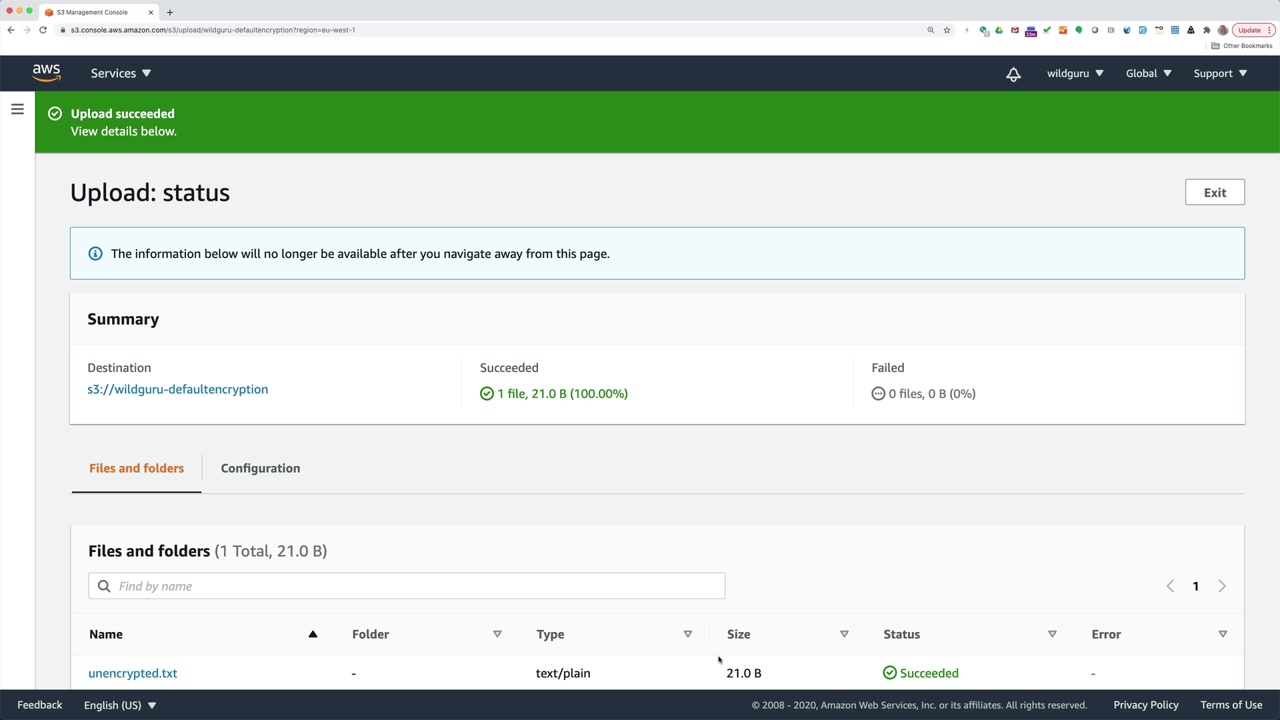Viewport: 1280px width, 720px height.
Task: Click the Chrome profile avatar
Action: tap(1222, 30)
